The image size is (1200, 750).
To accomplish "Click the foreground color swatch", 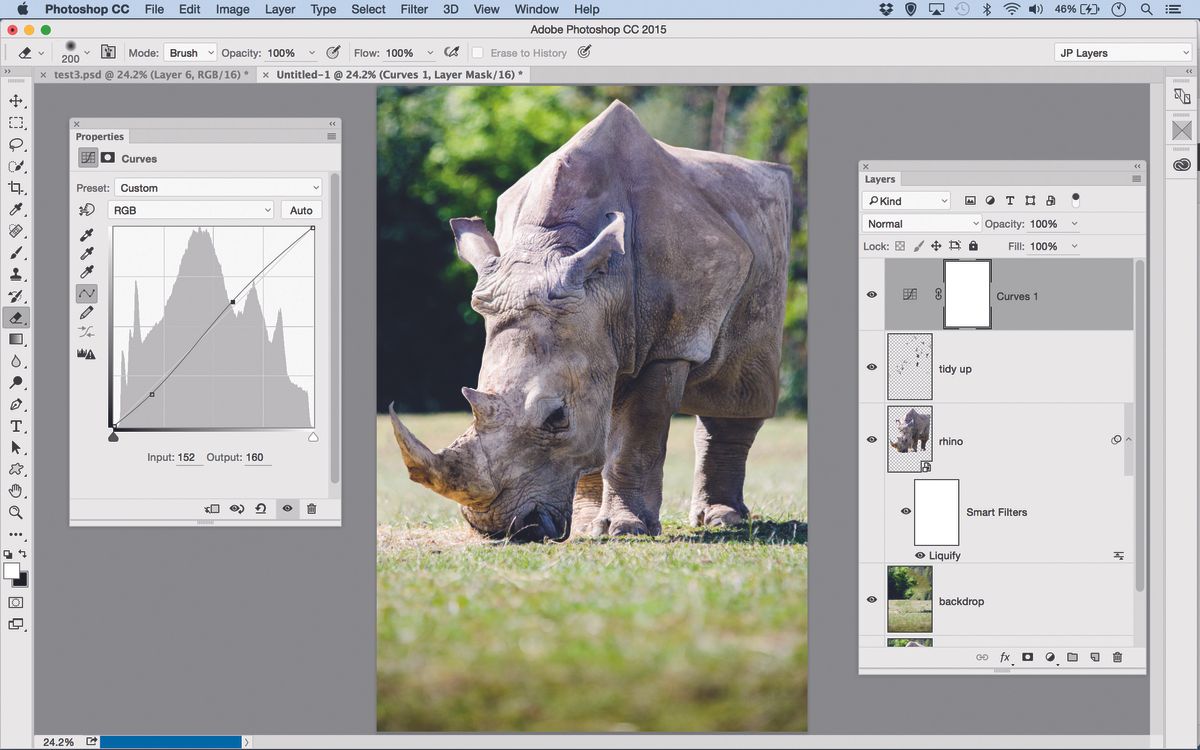I will click(11, 571).
